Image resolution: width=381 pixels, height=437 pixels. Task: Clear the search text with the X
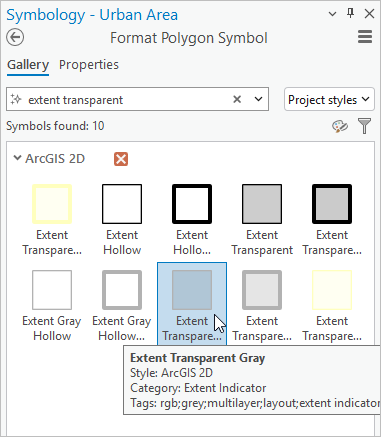pos(237,99)
